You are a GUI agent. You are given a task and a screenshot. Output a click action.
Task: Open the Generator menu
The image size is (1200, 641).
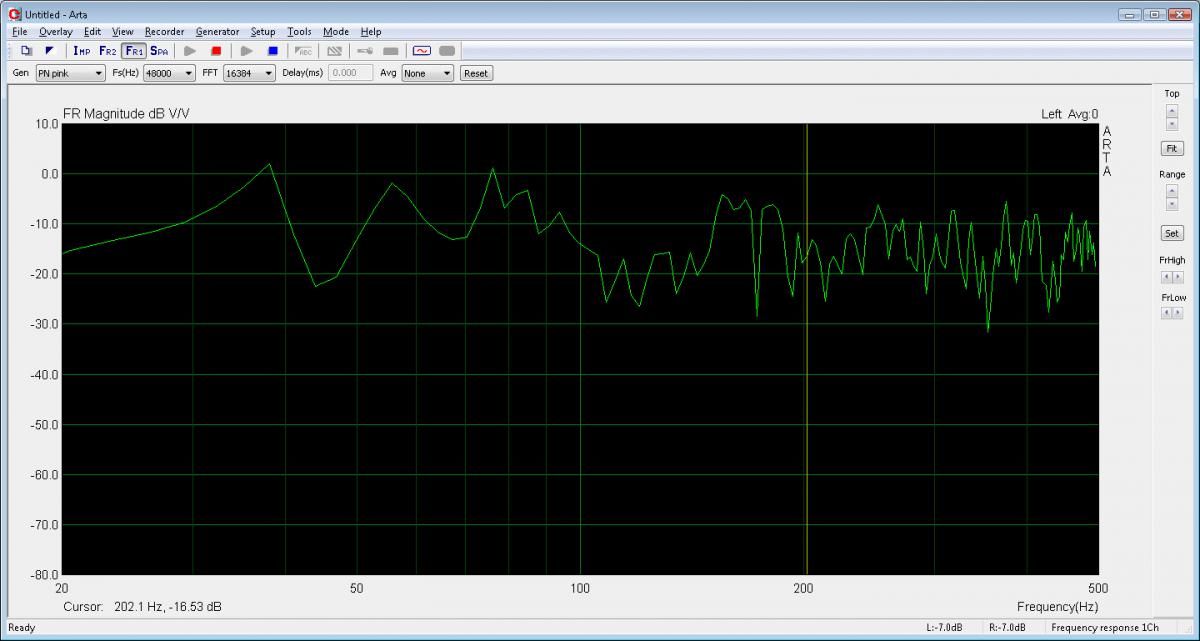[x=217, y=32]
